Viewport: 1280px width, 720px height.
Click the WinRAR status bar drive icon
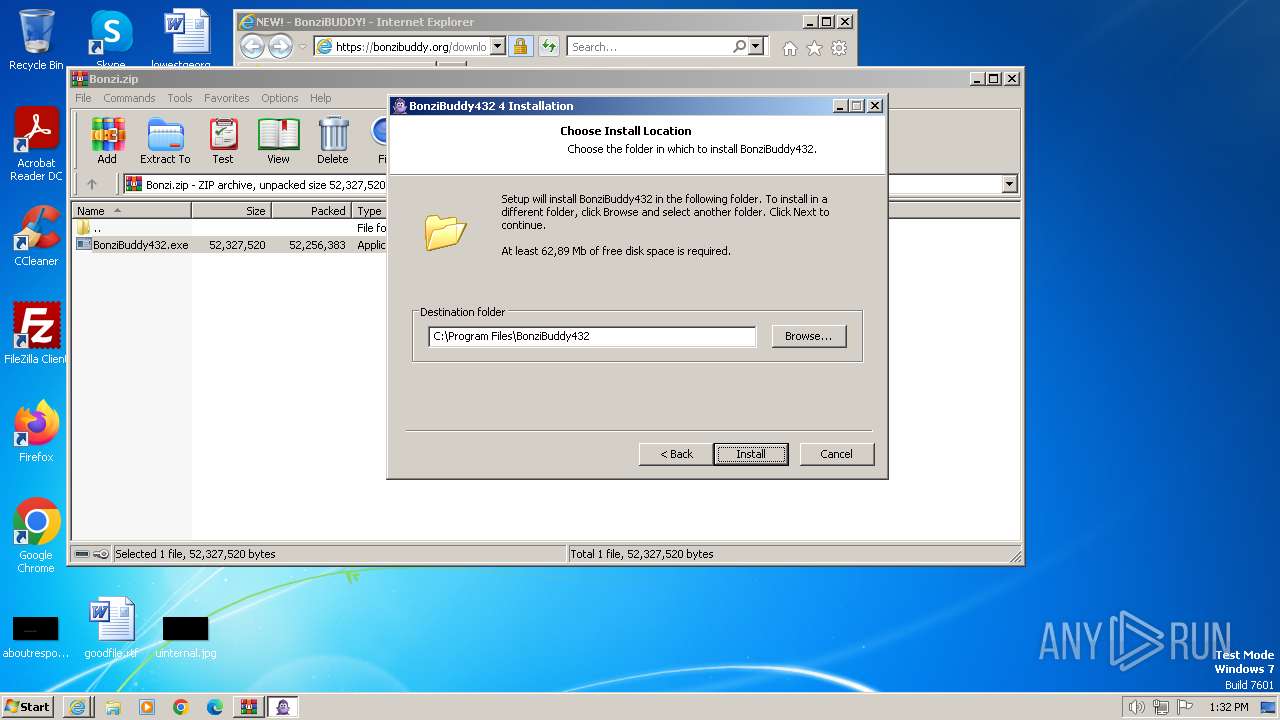tap(82, 554)
